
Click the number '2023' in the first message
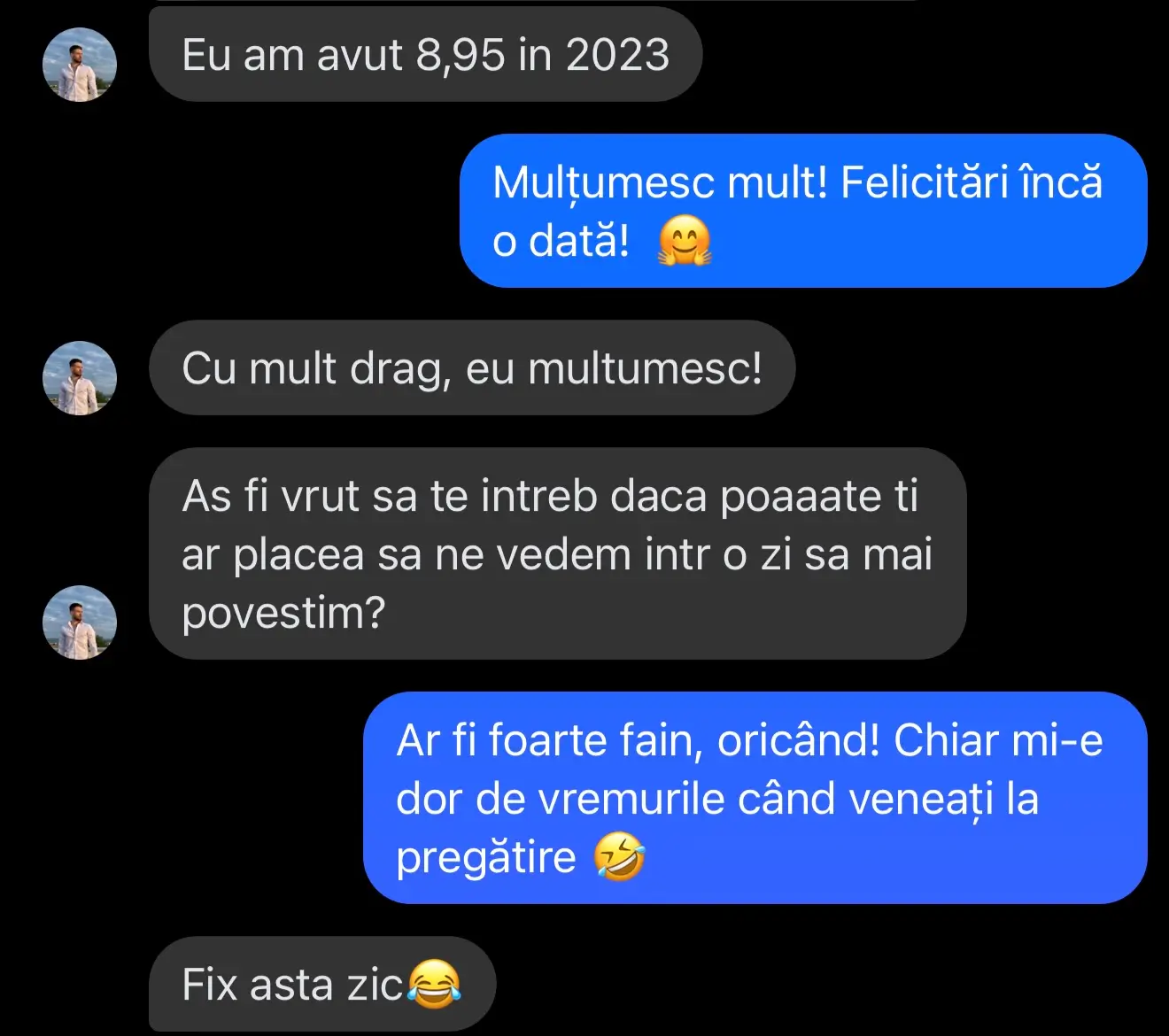[618, 55]
